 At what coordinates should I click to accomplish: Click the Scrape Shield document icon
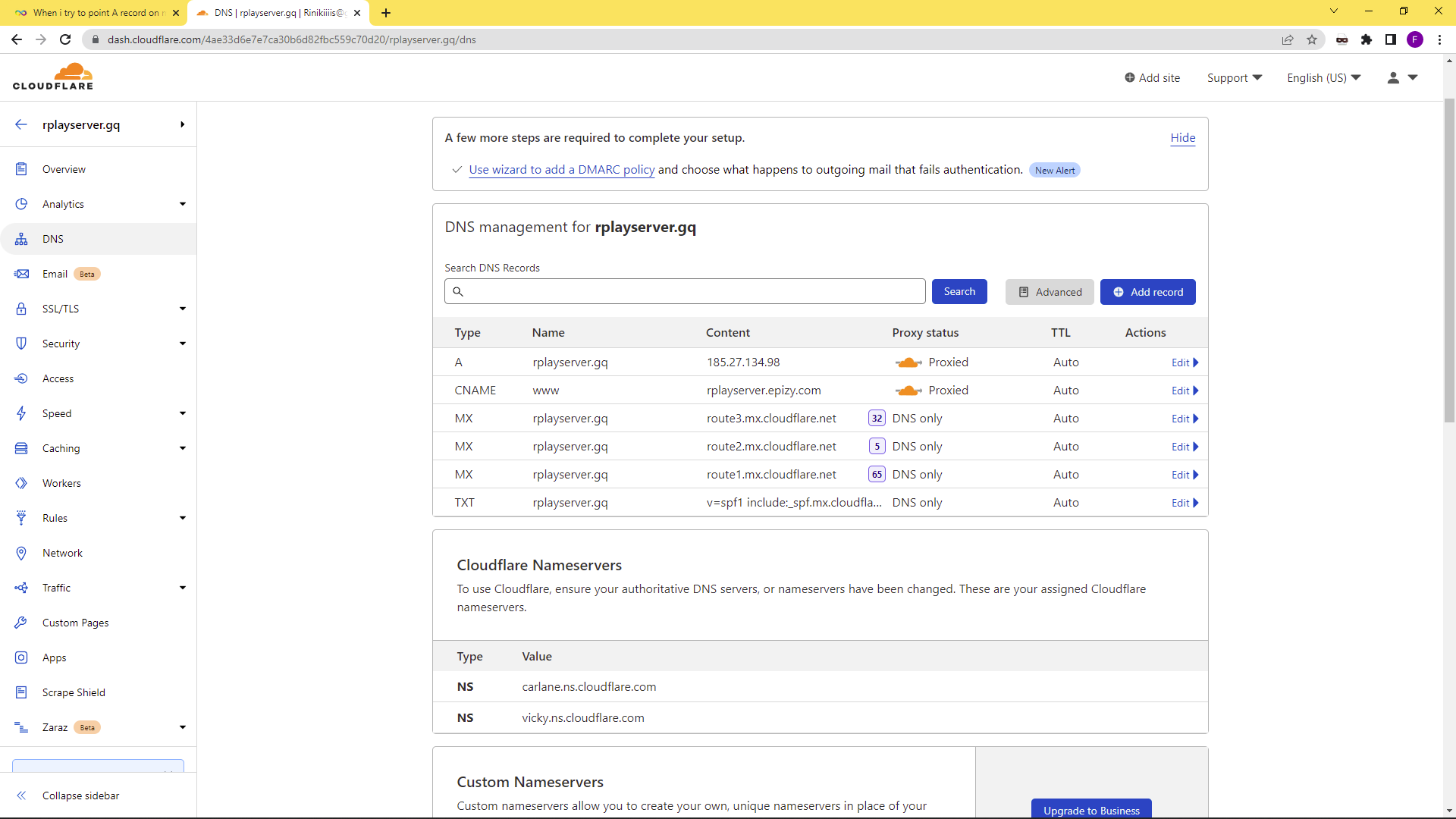(x=21, y=692)
